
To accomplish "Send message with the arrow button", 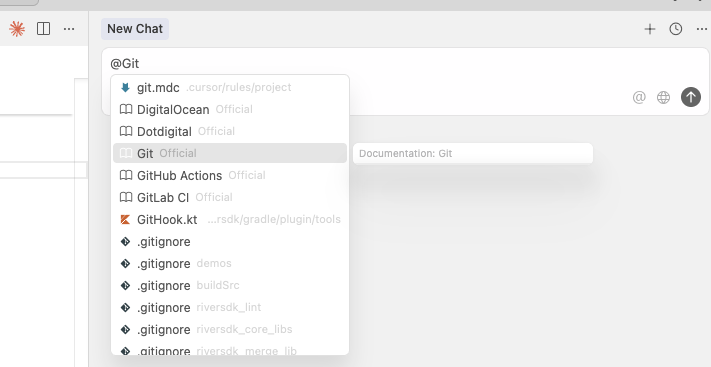I will coord(691,97).
